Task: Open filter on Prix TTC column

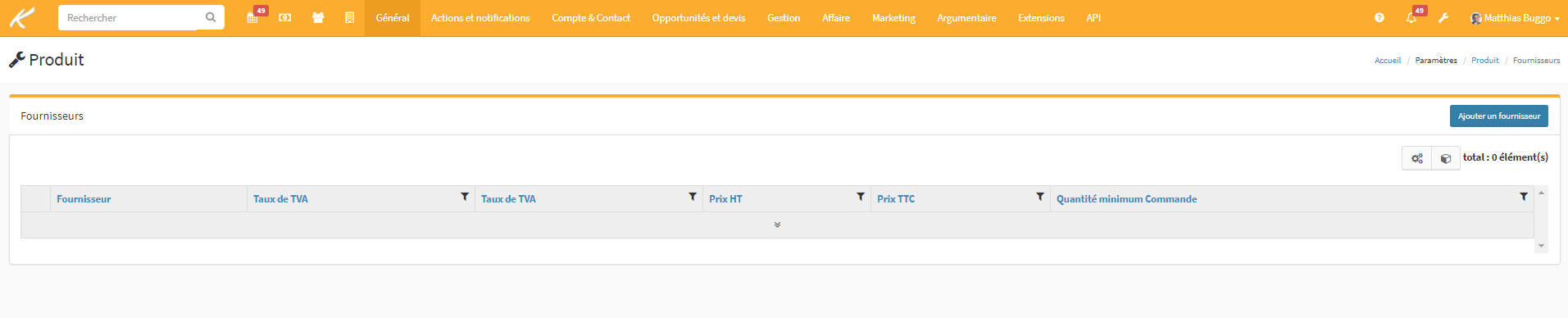Action: pyautogui.click(x=1040, y=197)
